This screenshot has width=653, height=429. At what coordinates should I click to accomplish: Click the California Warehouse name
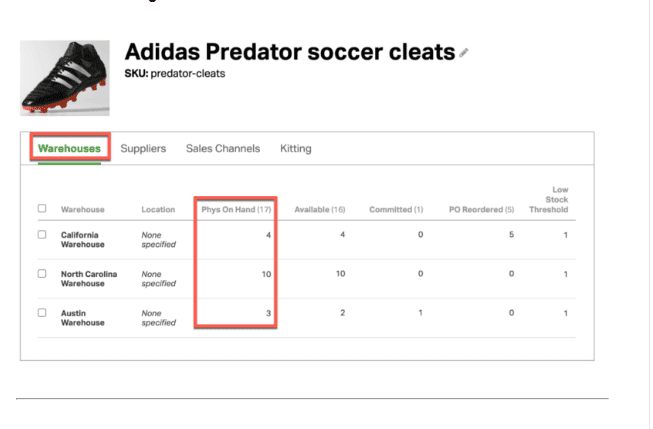click(x=82, y=239)
